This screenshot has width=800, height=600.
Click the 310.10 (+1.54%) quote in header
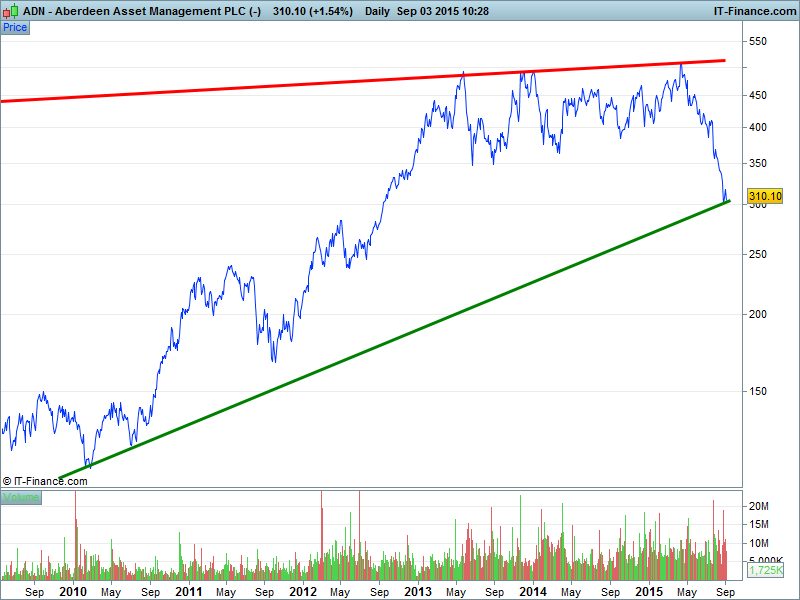point(312,10)
